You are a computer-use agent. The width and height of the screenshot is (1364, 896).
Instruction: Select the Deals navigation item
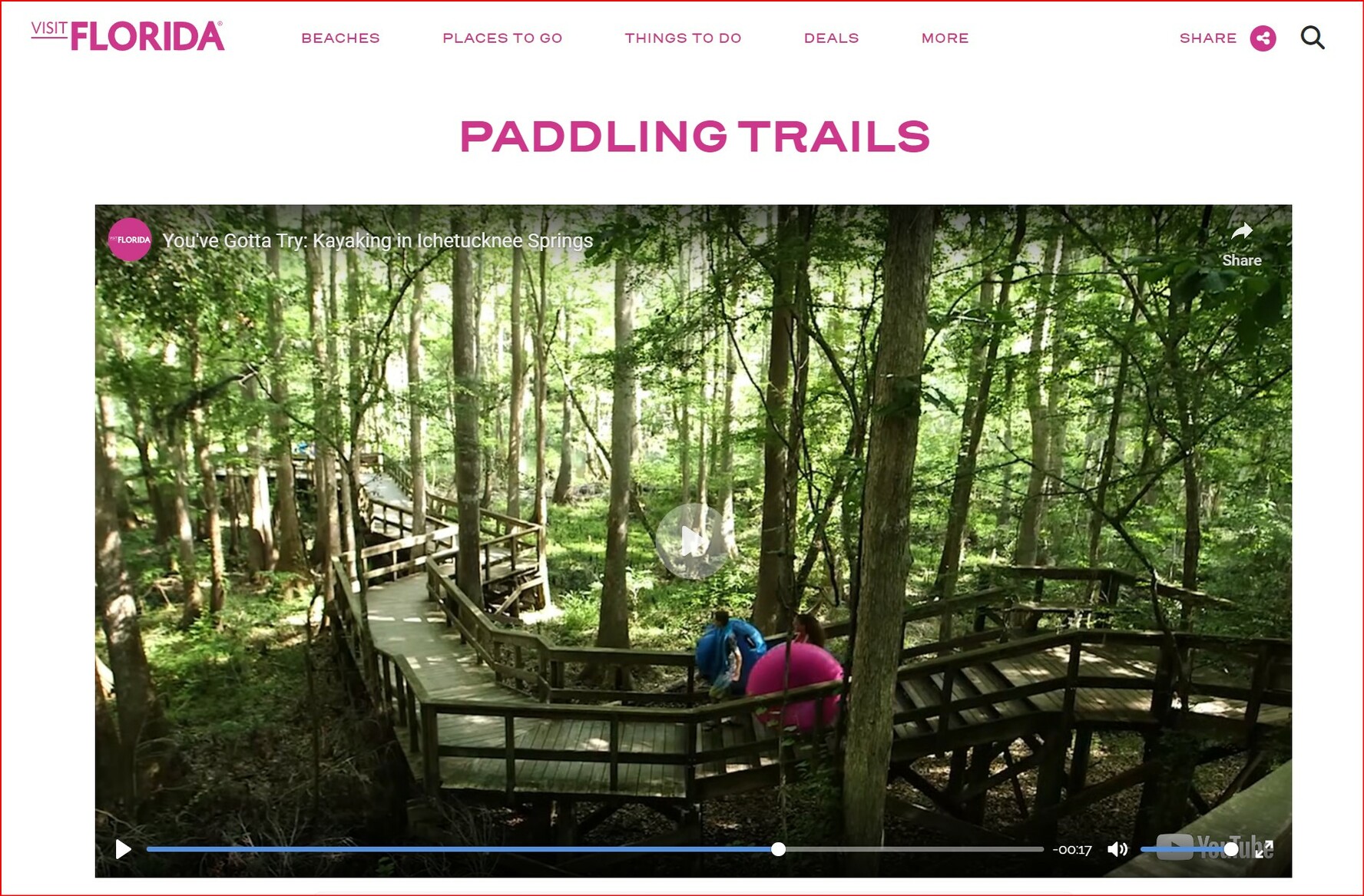(831, 38)
